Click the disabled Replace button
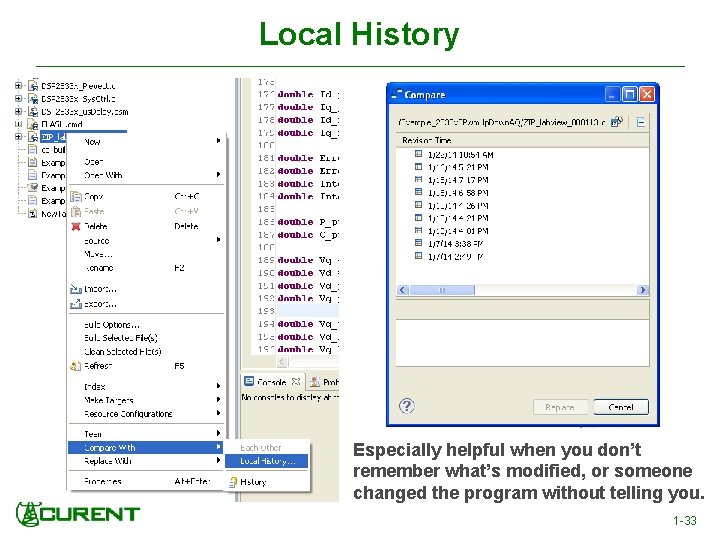This screenshot has width=720, height=540. 560,407
